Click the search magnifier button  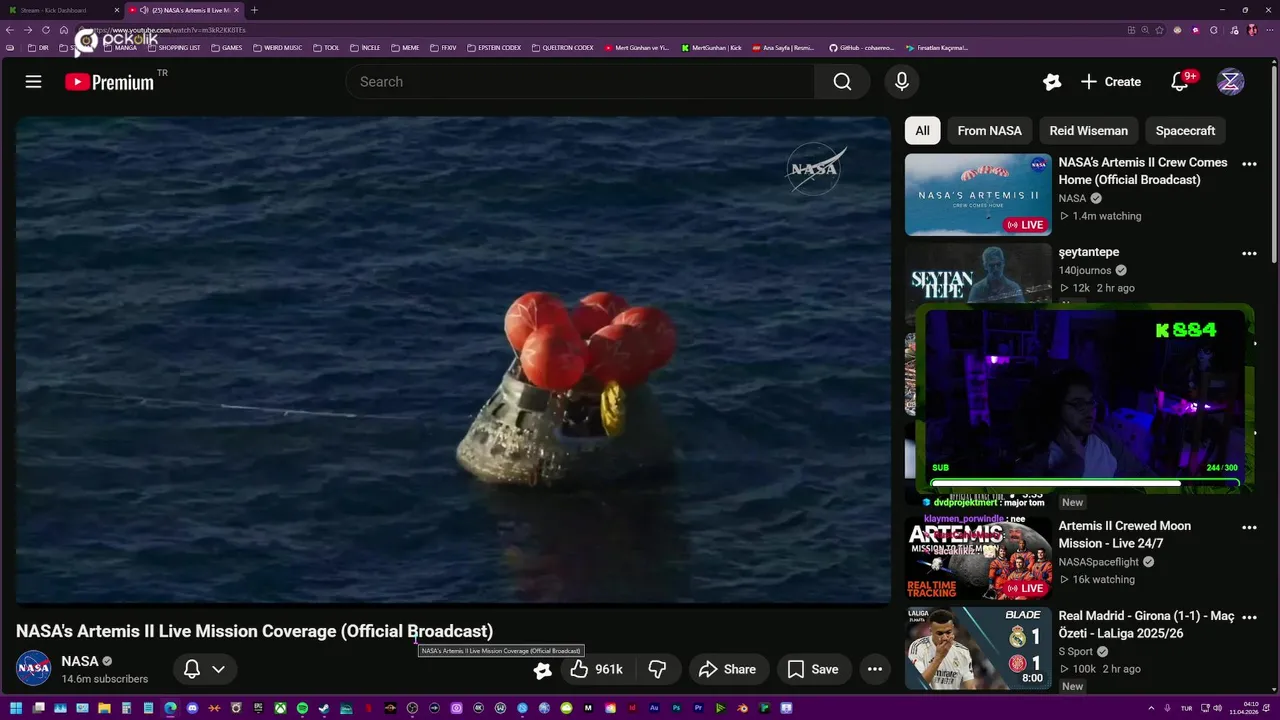coord(843,82)
